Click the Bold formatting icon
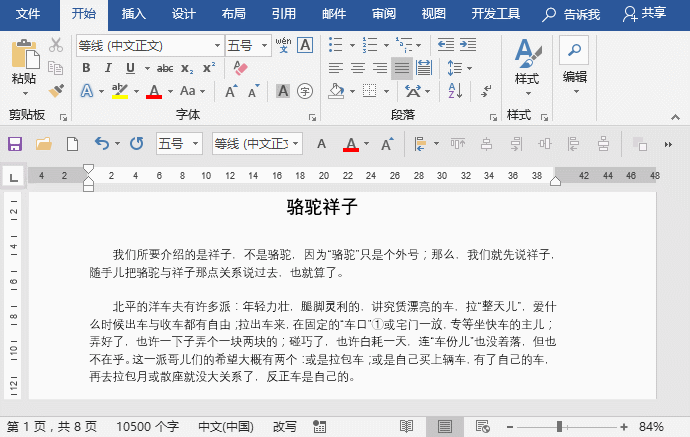Screen dimensions: 690x437 [x=86, y=68]
